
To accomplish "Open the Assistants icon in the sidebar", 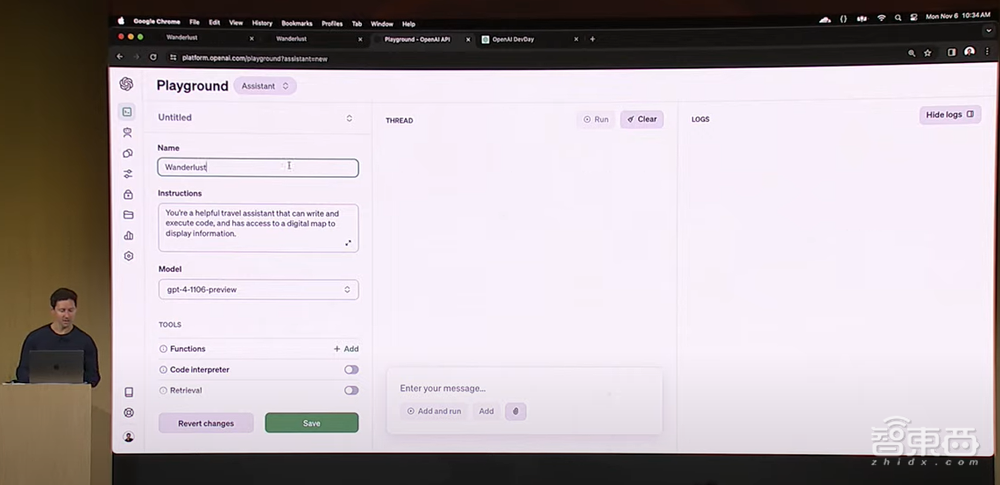I will coord(127,132).
